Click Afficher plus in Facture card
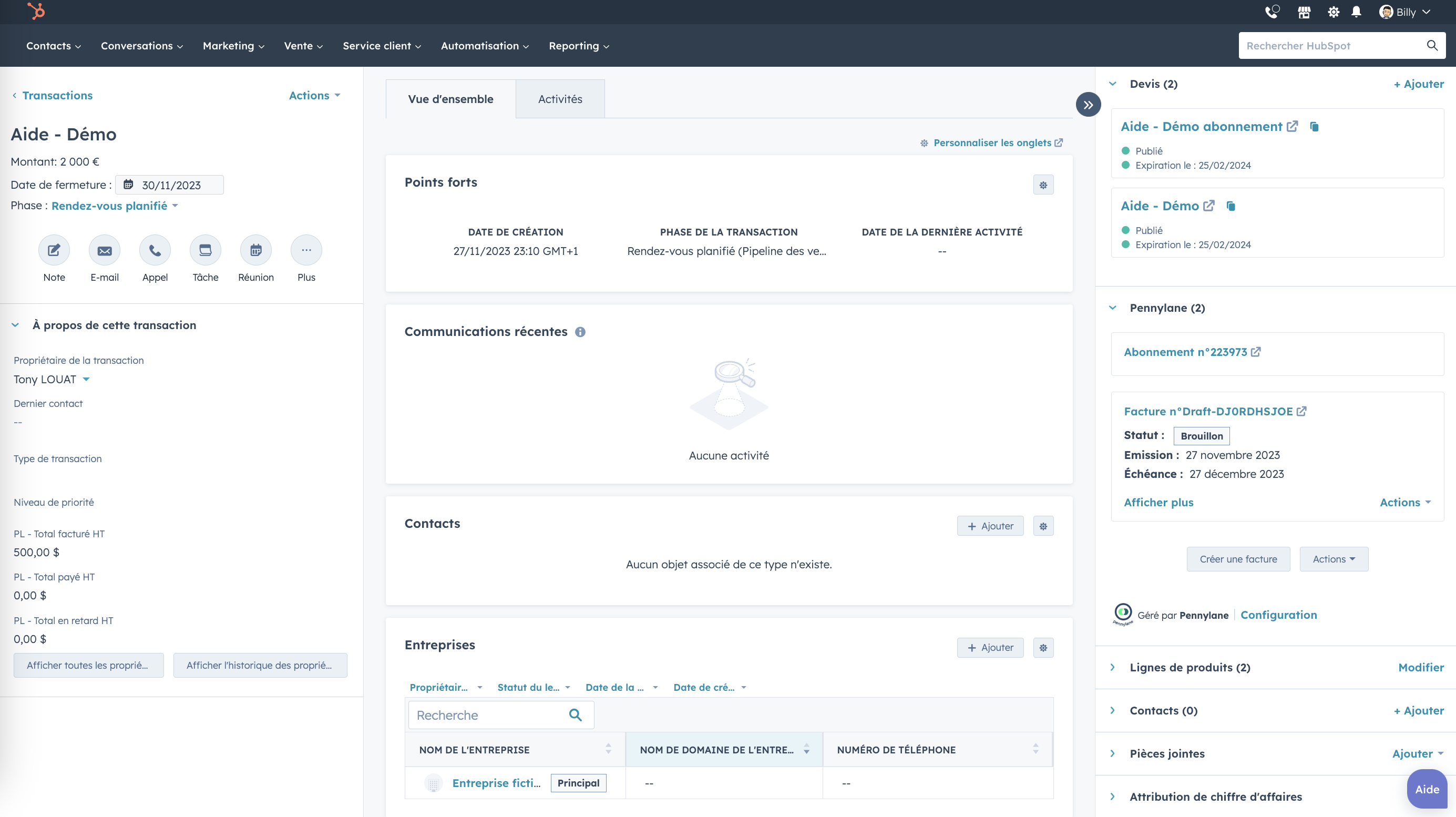 point(1158,502)
